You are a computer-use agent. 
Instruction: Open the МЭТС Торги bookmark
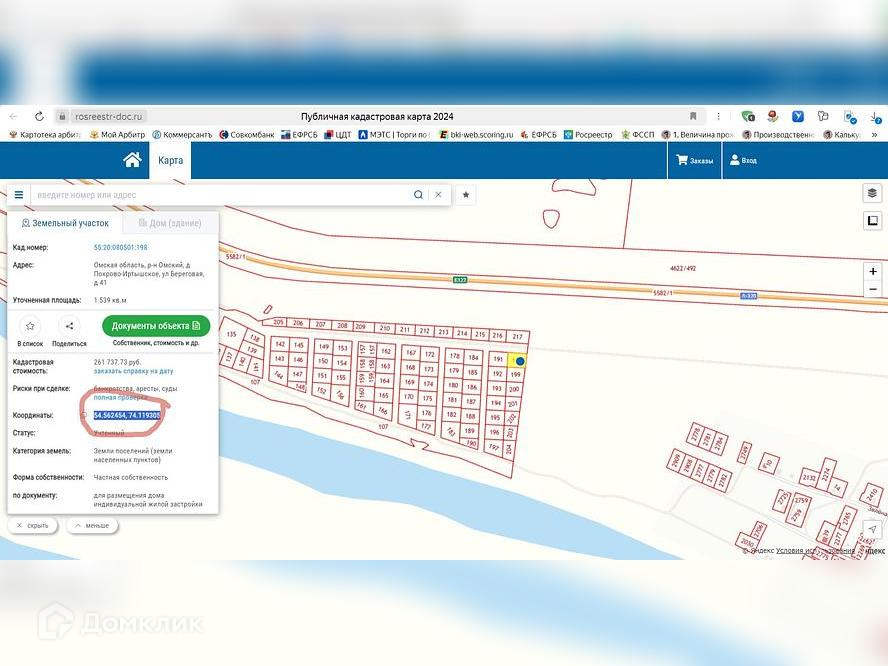394,135
